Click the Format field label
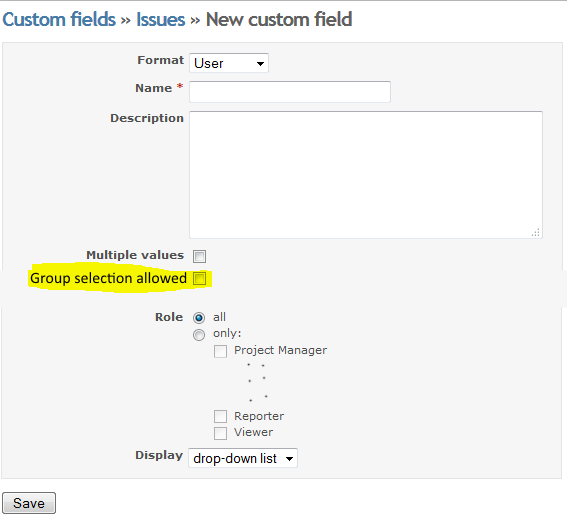Image resolution: width=567 pixels, height=514 pixels. click(x=161, y=60)
